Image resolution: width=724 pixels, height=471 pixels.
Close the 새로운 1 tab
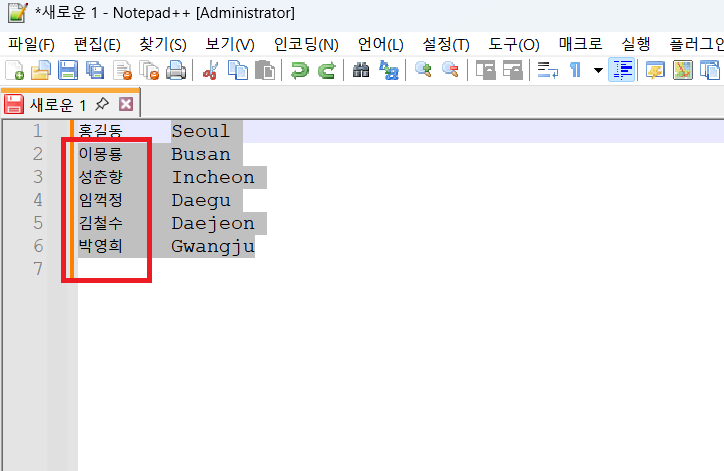coord(126,104)
